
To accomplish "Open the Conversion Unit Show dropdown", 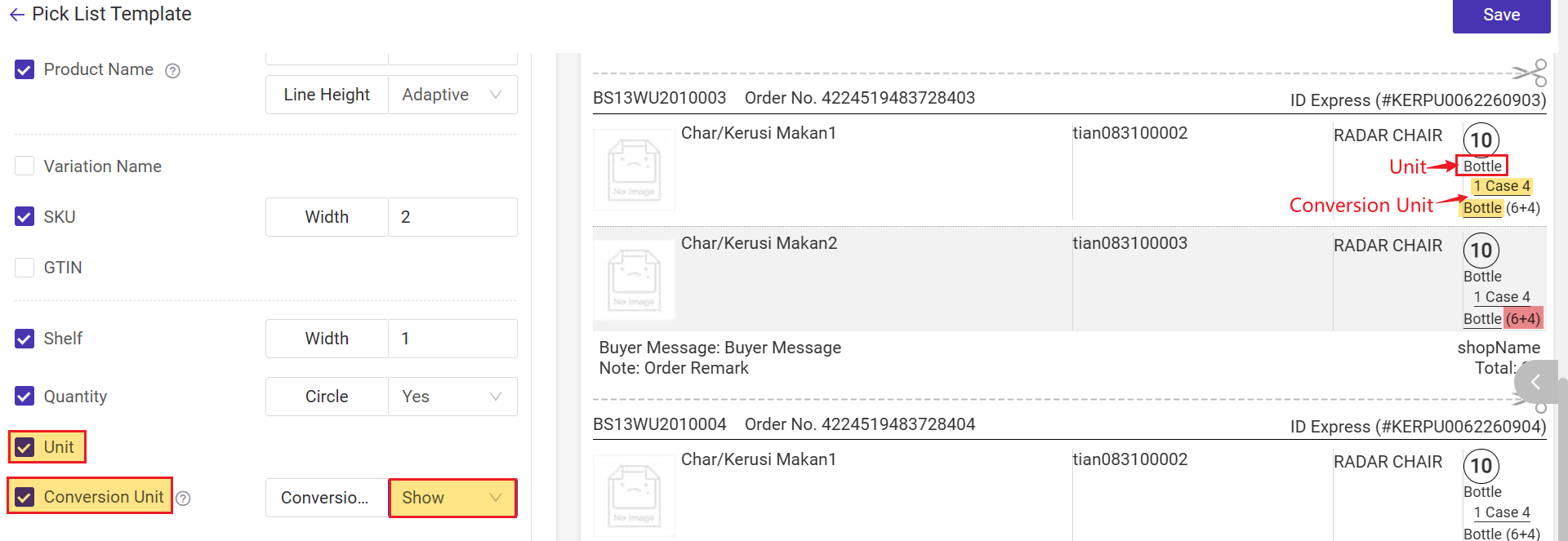I will pyautogui.click(x=452, y=498).
